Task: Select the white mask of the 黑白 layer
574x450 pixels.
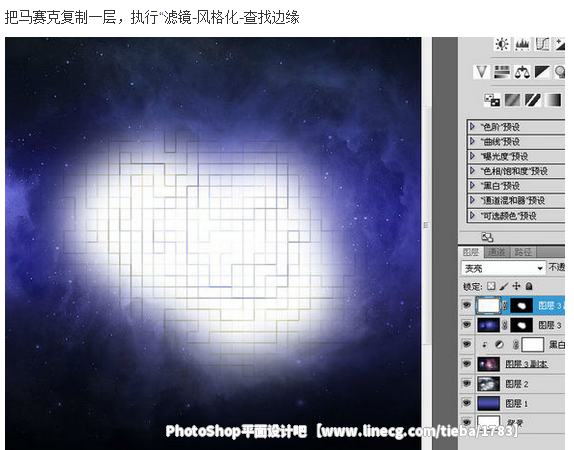Action: click(x=533, y=345)
